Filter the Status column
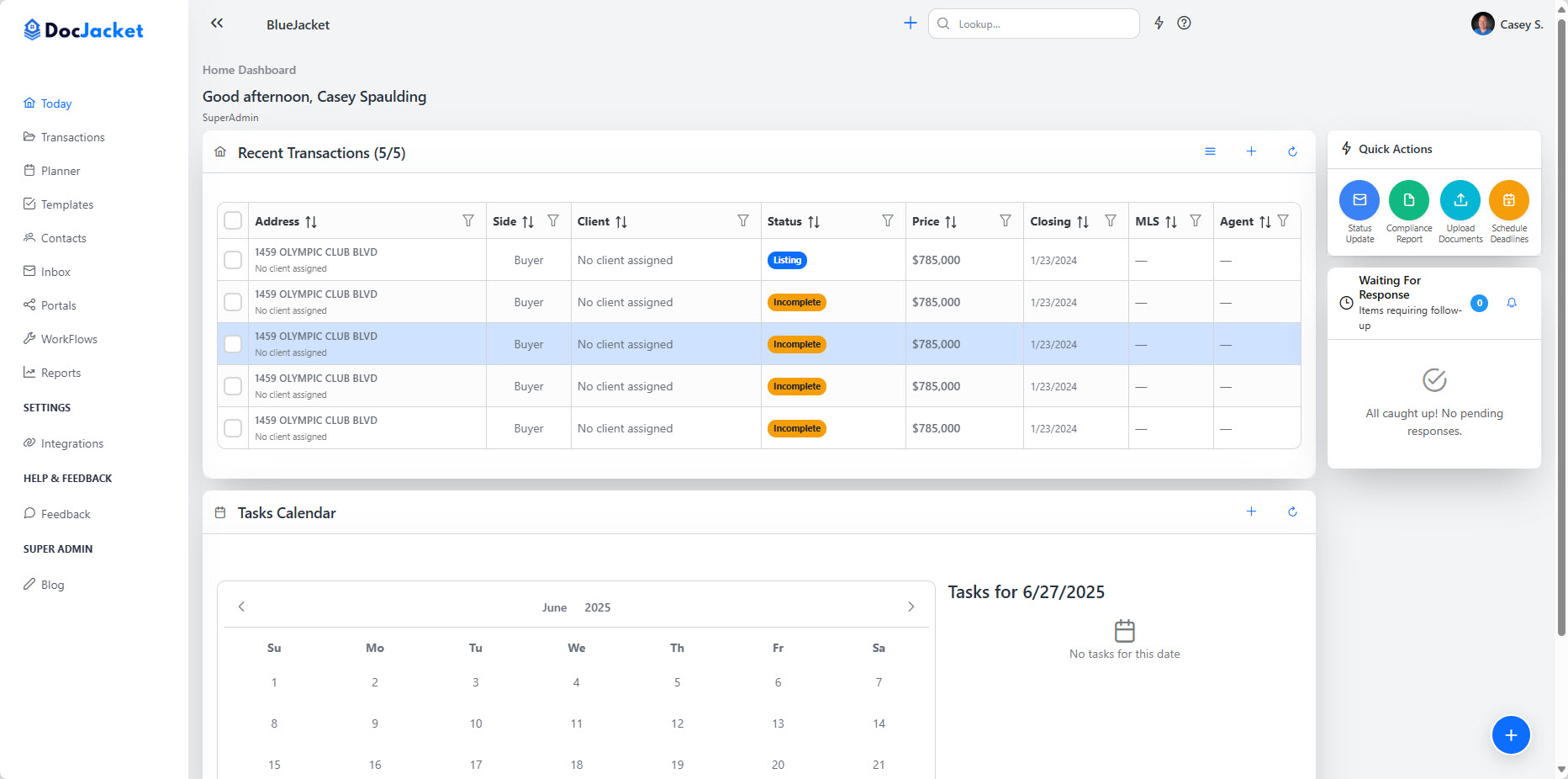Image resolution: width=1568 pixels, height=779 pixels. 888,220
